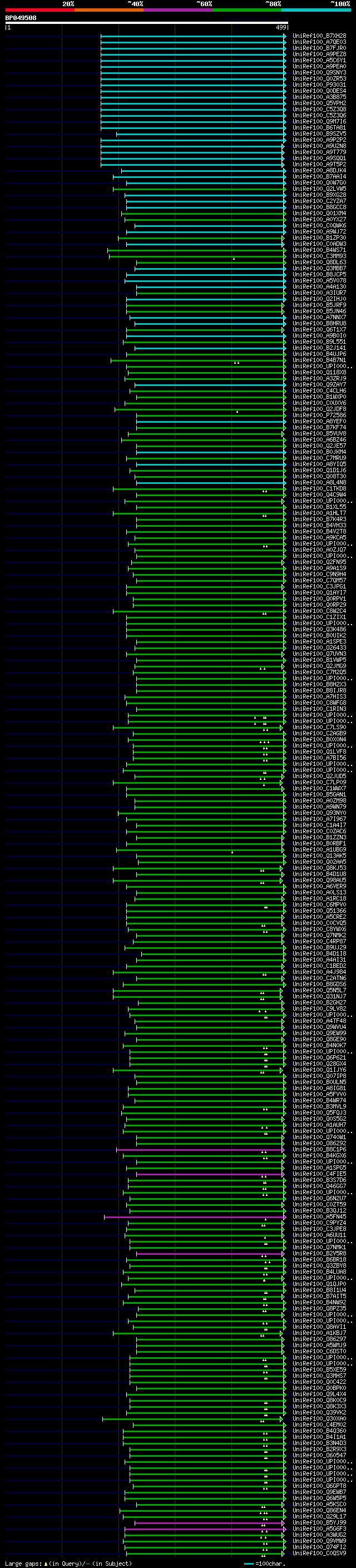Screen dimensions: 356x1568
Task: Choose the UniRef100_A1KBJ7 hit
Action: (x=319, y=1333)
